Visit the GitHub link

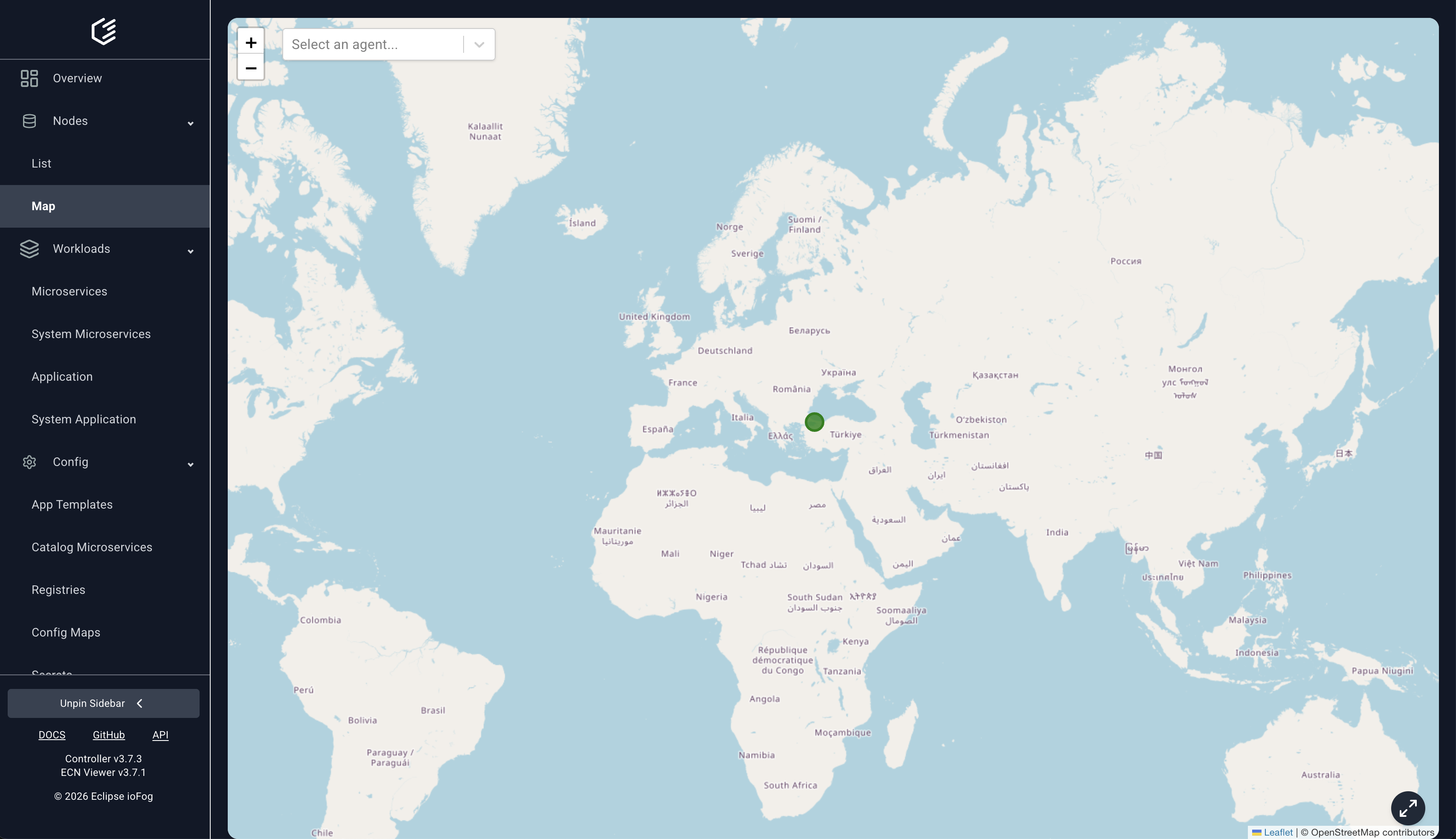pos(108,735)
